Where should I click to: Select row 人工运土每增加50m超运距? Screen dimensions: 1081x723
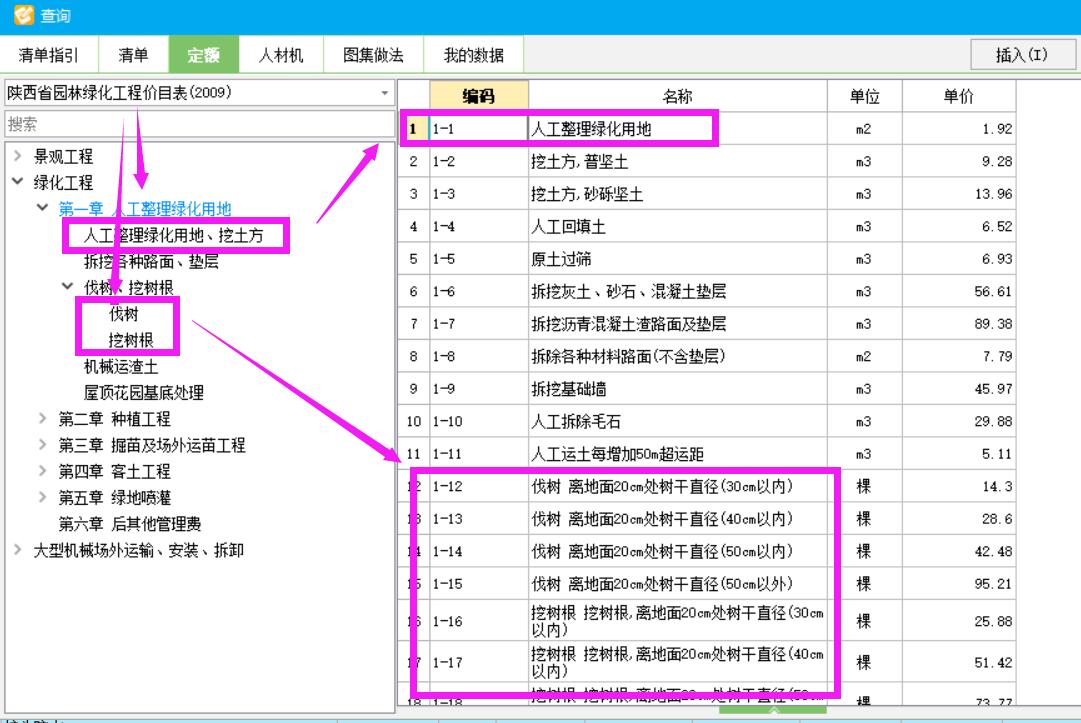pyautogui.click(x=707, y=454)
